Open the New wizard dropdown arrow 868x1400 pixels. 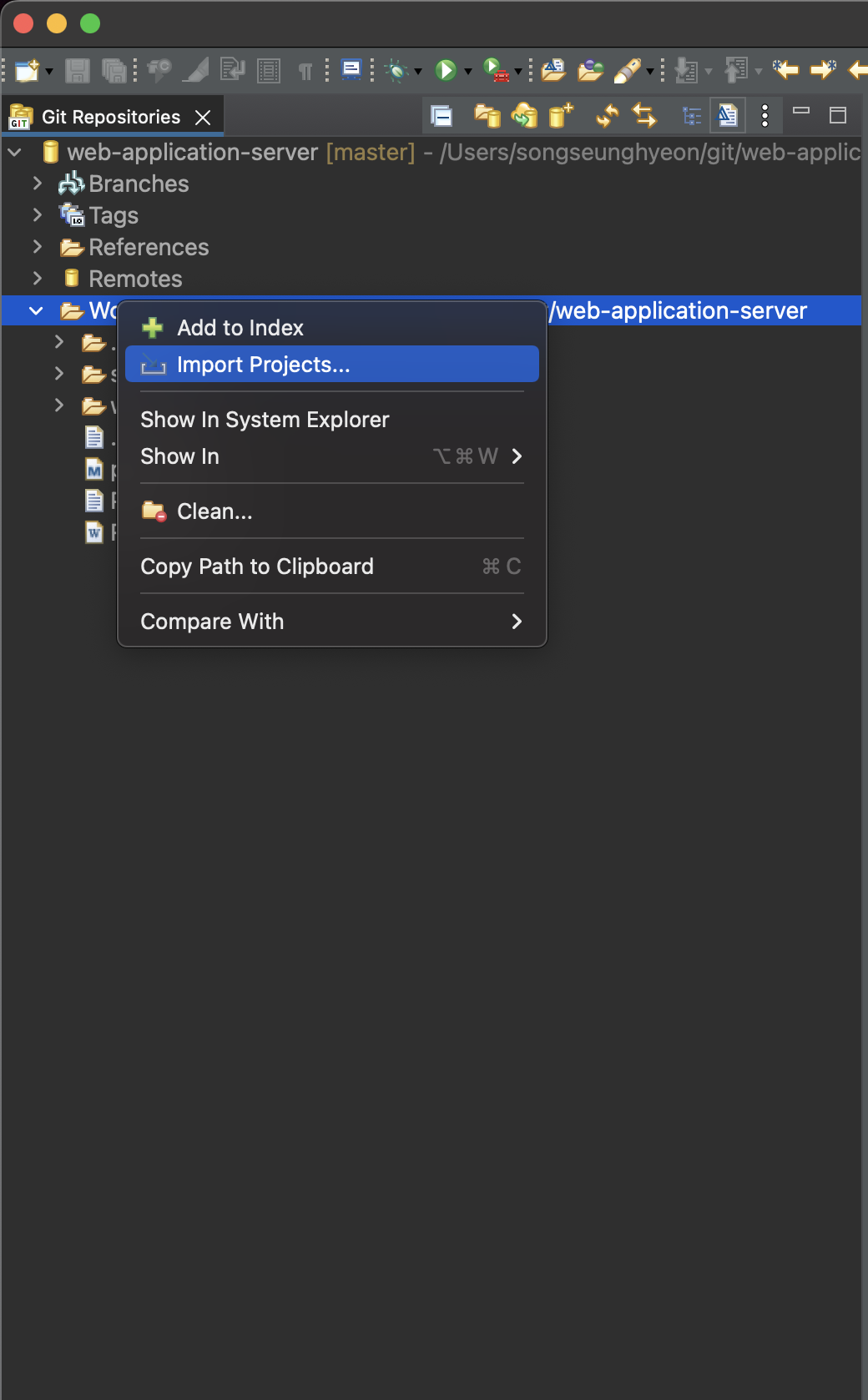coord(49,71)
